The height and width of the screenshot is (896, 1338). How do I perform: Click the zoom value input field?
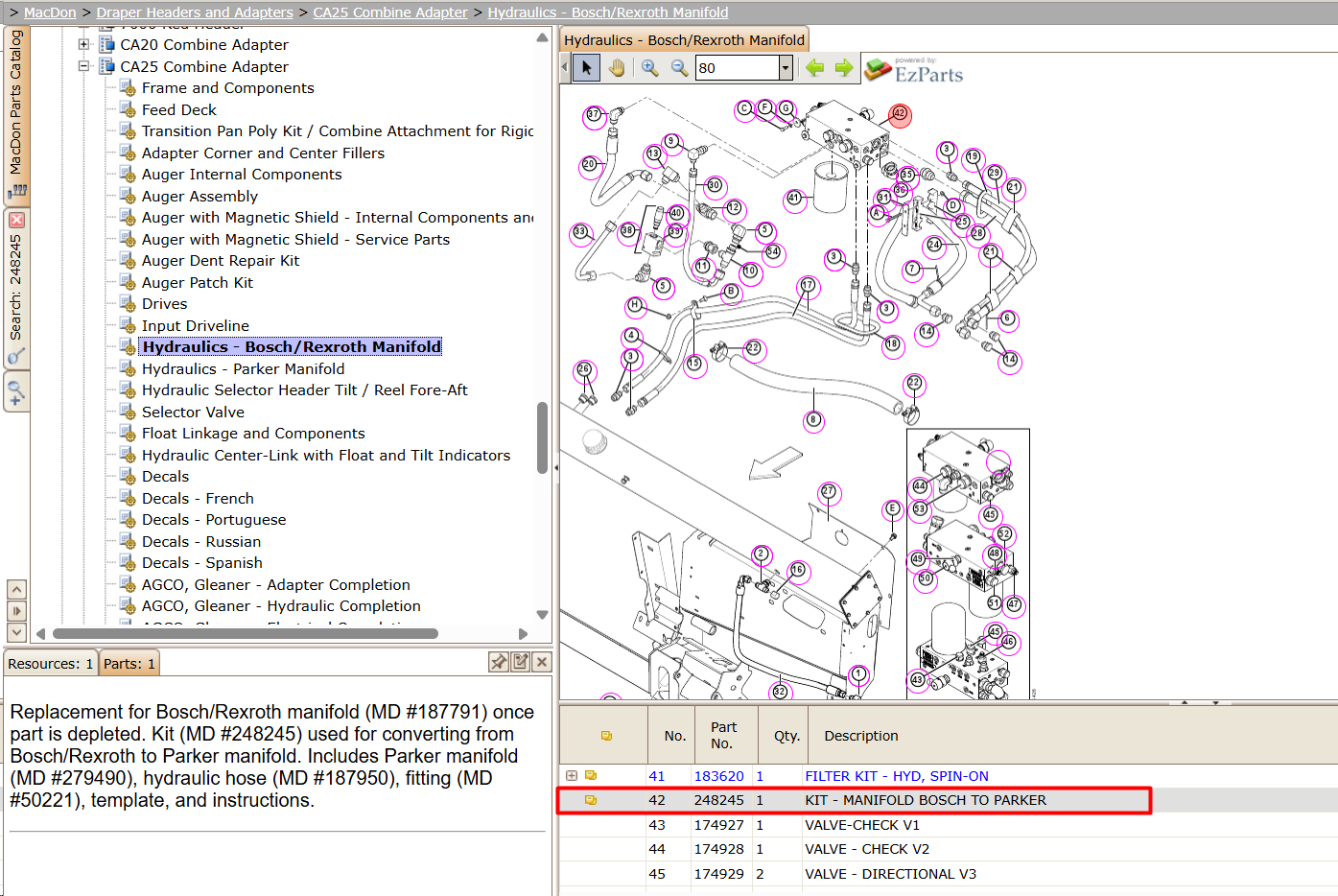click(737, 68)
